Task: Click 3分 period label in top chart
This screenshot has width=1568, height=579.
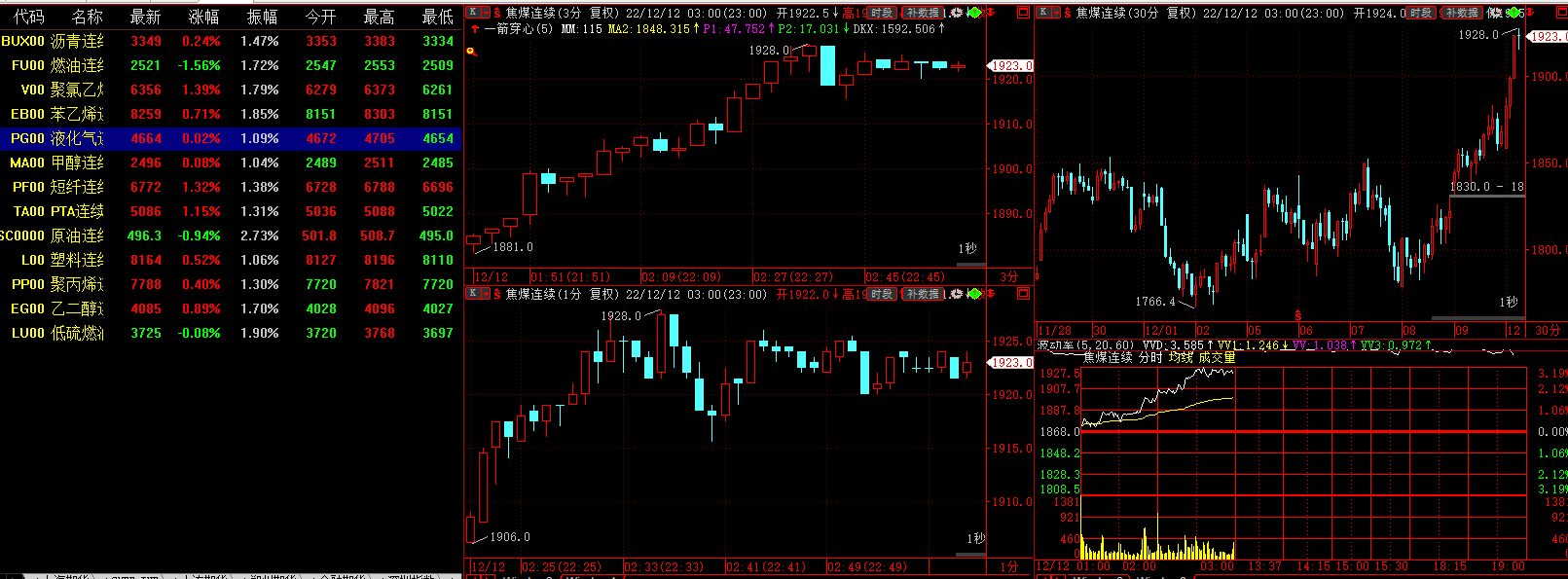Action: [x=1008, y=276]
